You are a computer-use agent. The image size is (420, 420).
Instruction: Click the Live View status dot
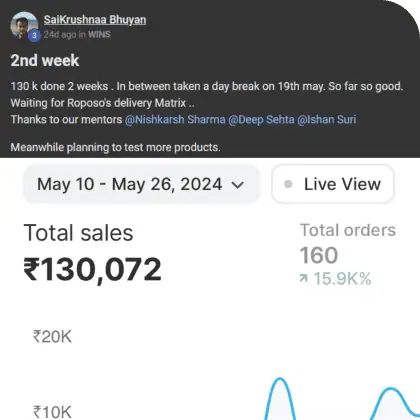(x=288, y=184)
